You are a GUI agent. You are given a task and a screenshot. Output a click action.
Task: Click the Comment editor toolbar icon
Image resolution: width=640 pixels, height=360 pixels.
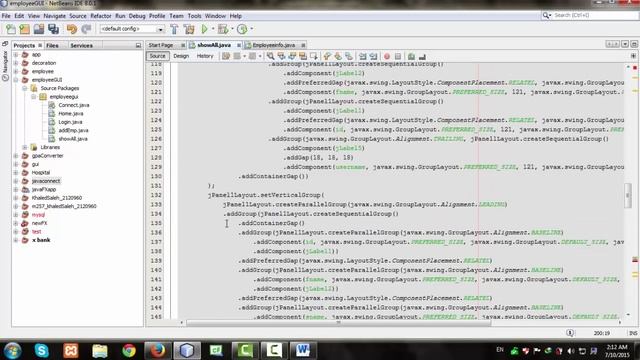[x=411, y=56]
